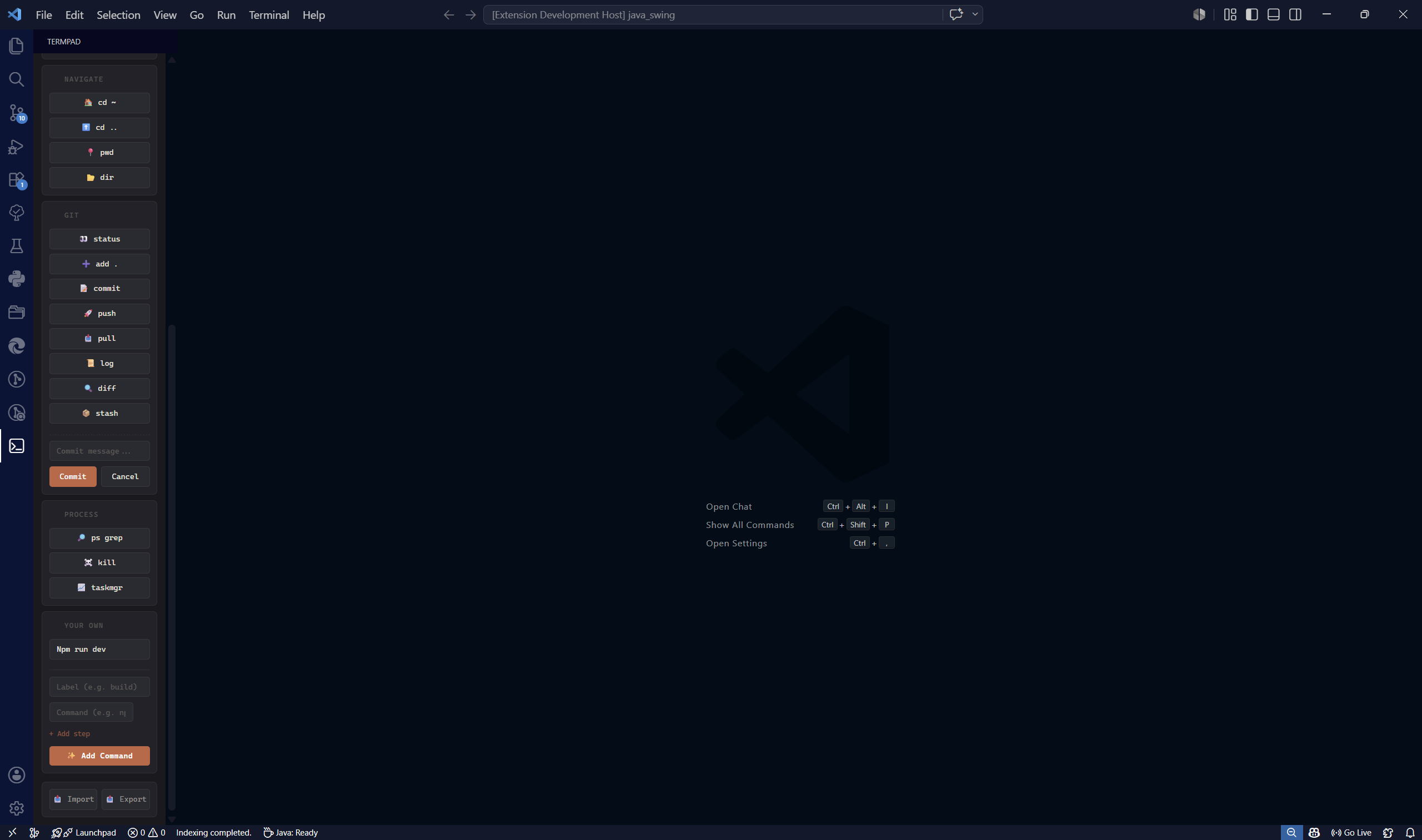This screenshot has height=840, width=1422.
Task: Toggle the bottom Panel visibility
Action: click(x=1273, y=15)
